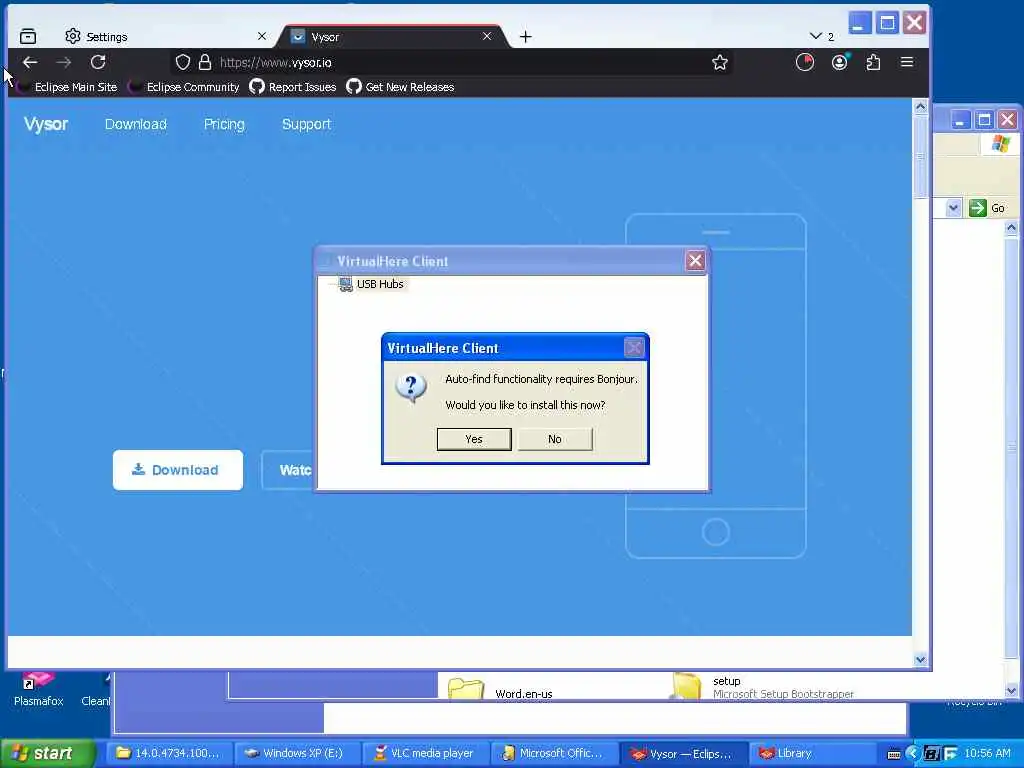Viewport: 1024px width, 768px height.
Task: Open the Eclipse Community bookmark
Action: click(x=184, y=87)
